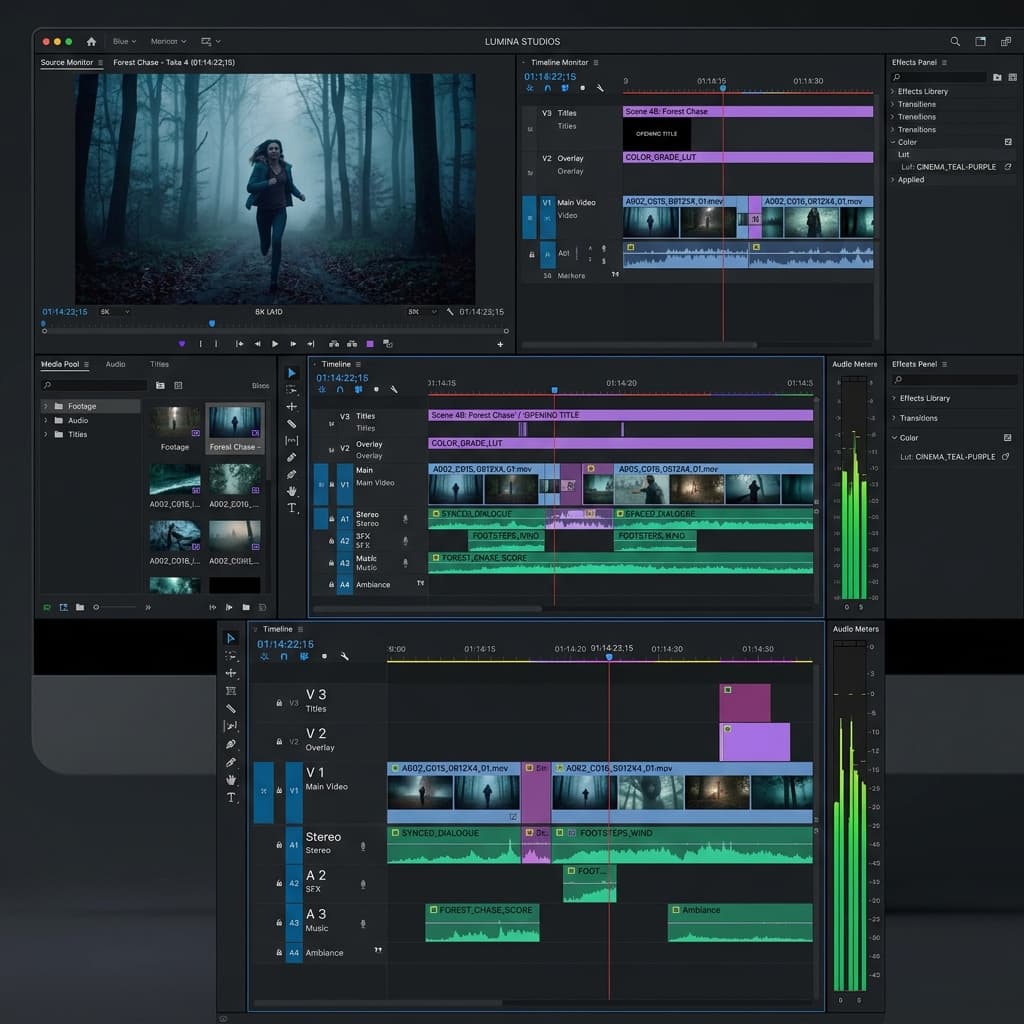Step back one frame in Source Monitor
The image size is (1024, 1024).
pyautogui.click(x=257, y=344)
